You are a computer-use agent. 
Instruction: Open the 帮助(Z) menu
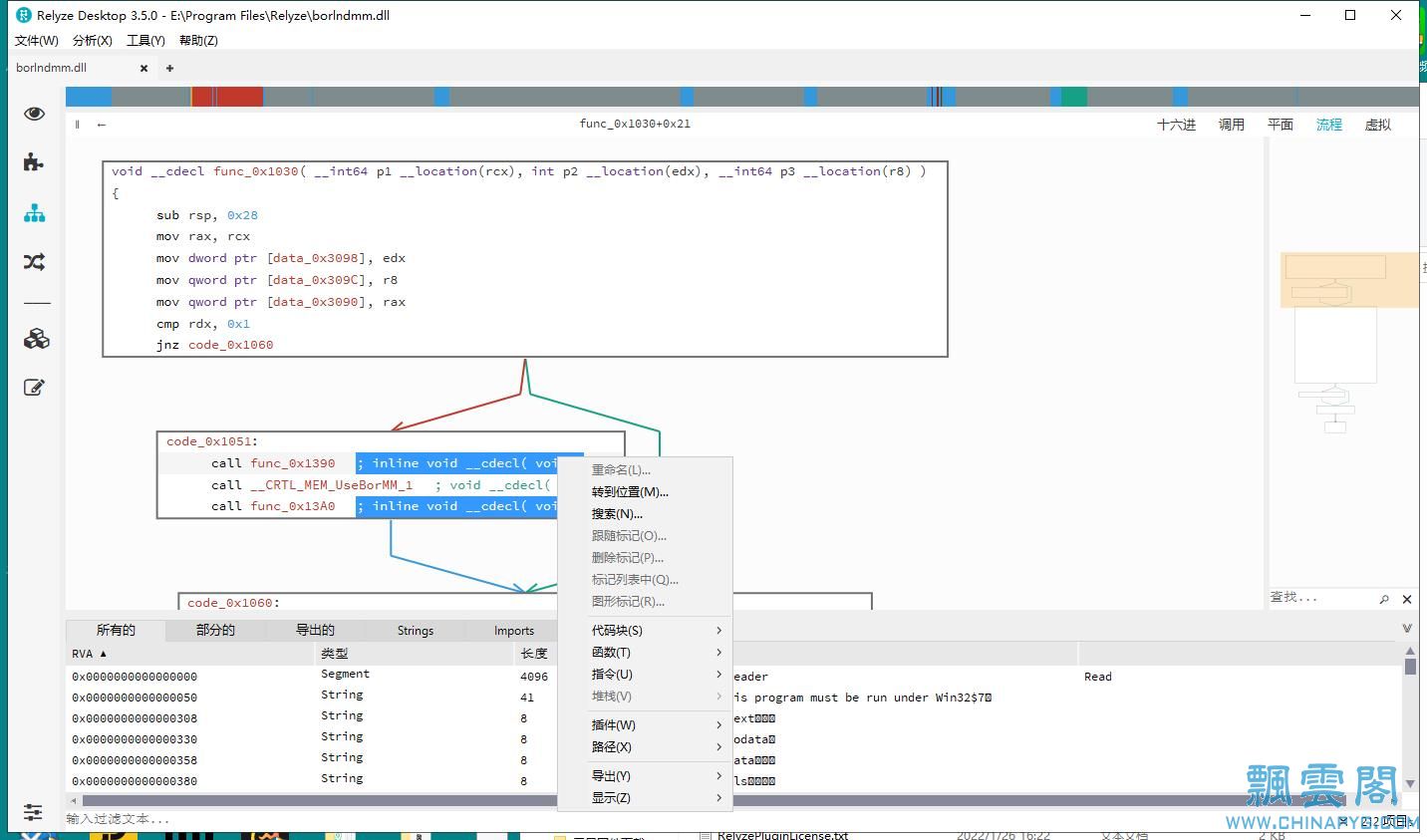tap(198, 41)
